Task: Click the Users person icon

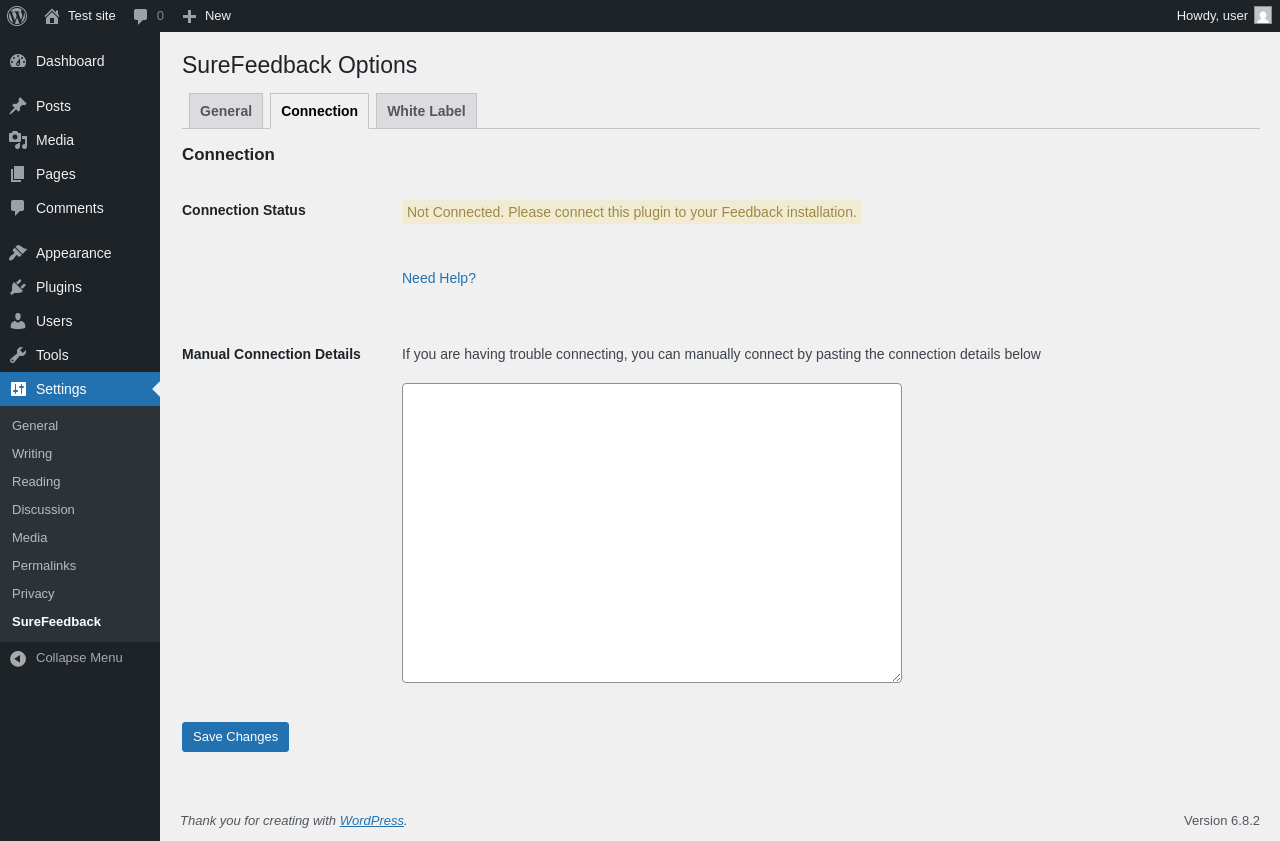Action: pos(18,321)
